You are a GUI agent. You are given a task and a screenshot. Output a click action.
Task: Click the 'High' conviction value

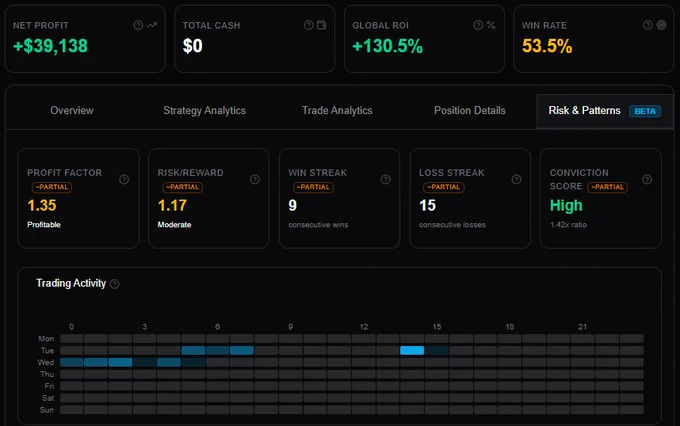566,205
